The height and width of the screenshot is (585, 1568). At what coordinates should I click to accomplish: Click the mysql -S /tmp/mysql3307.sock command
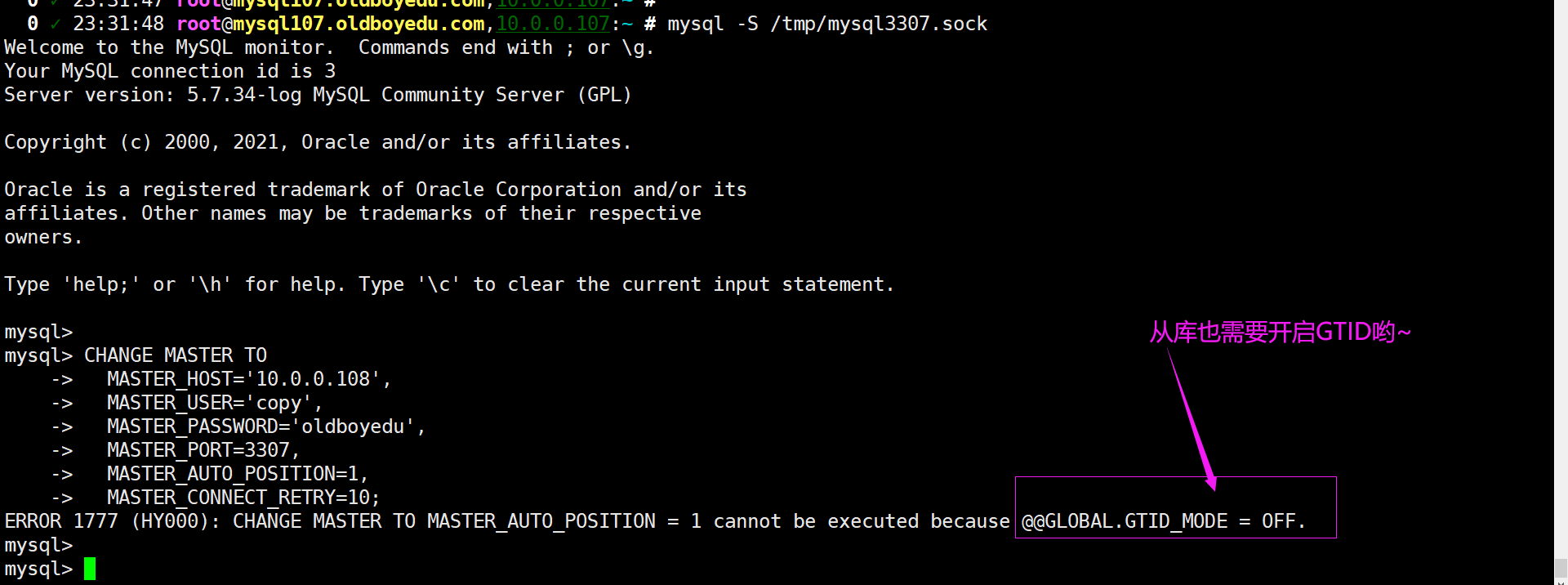[826, 25]
